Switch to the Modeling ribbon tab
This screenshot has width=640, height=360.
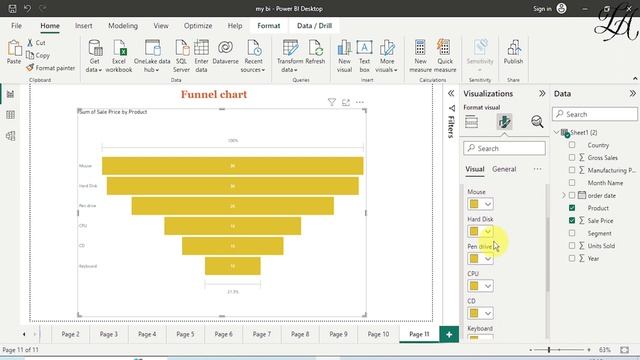pos(122,26)
